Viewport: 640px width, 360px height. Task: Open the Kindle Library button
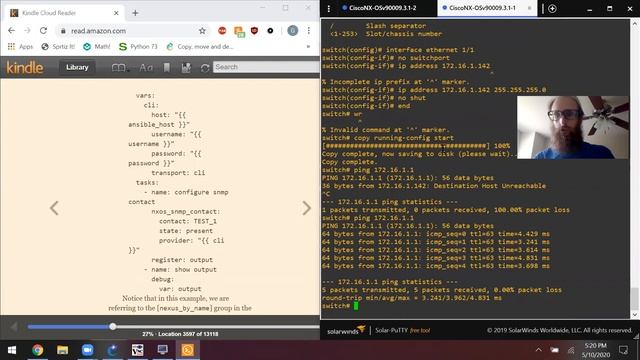click(x=77, y=67)
